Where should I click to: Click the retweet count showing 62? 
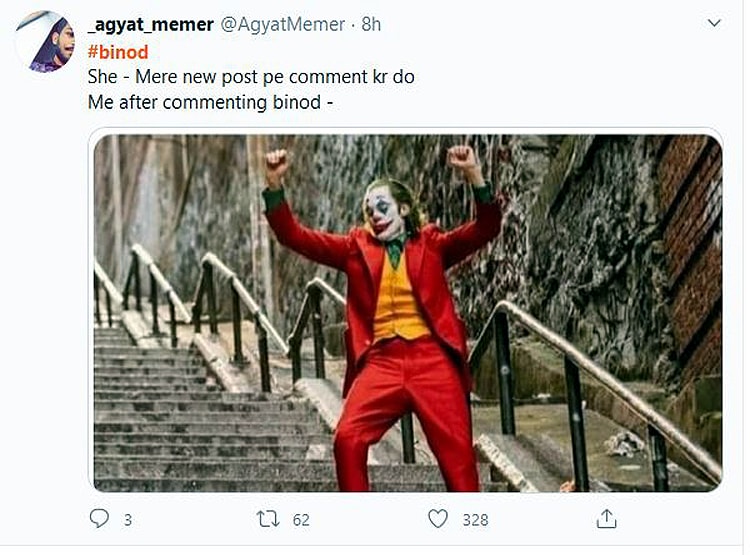pos(299,520)
